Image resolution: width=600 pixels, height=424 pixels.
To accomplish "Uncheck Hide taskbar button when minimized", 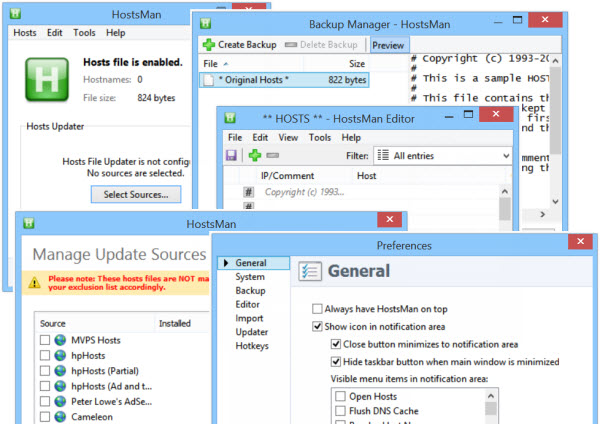I will [336, 362].
